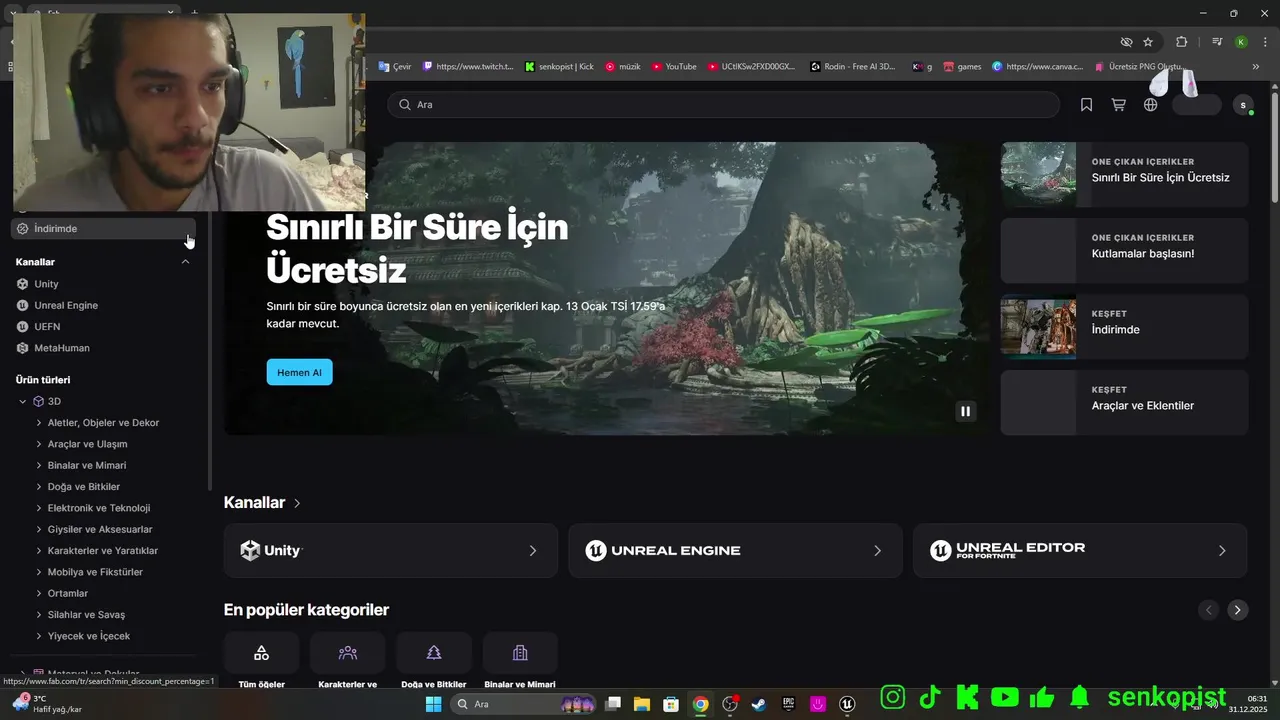The width and height of the screenshot is (1280, 720).
Task: Select Yiyecek ve İçecek category
Action: pos(89,636)
